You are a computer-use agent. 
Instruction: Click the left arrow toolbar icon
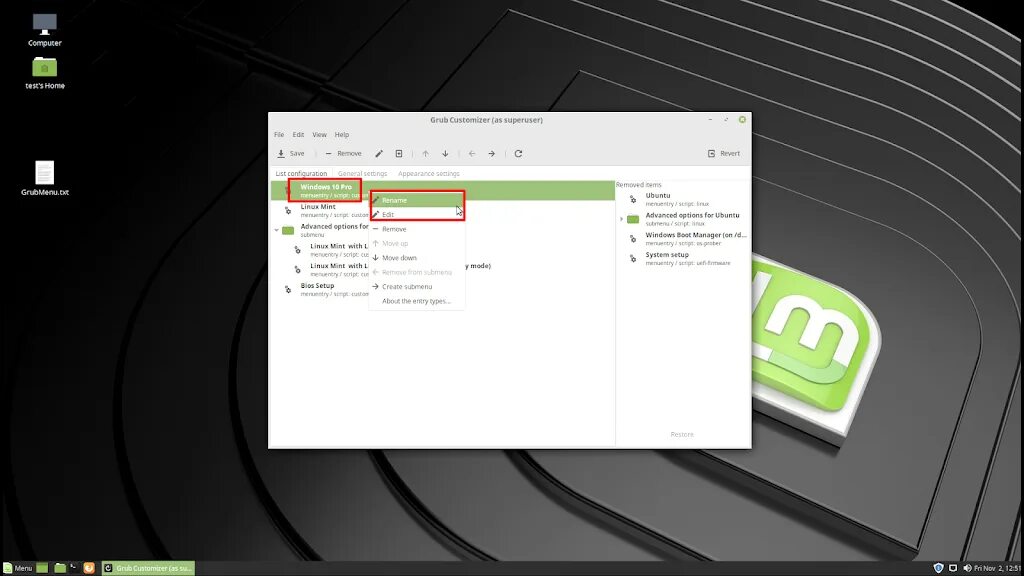click(x=472, y=153)
